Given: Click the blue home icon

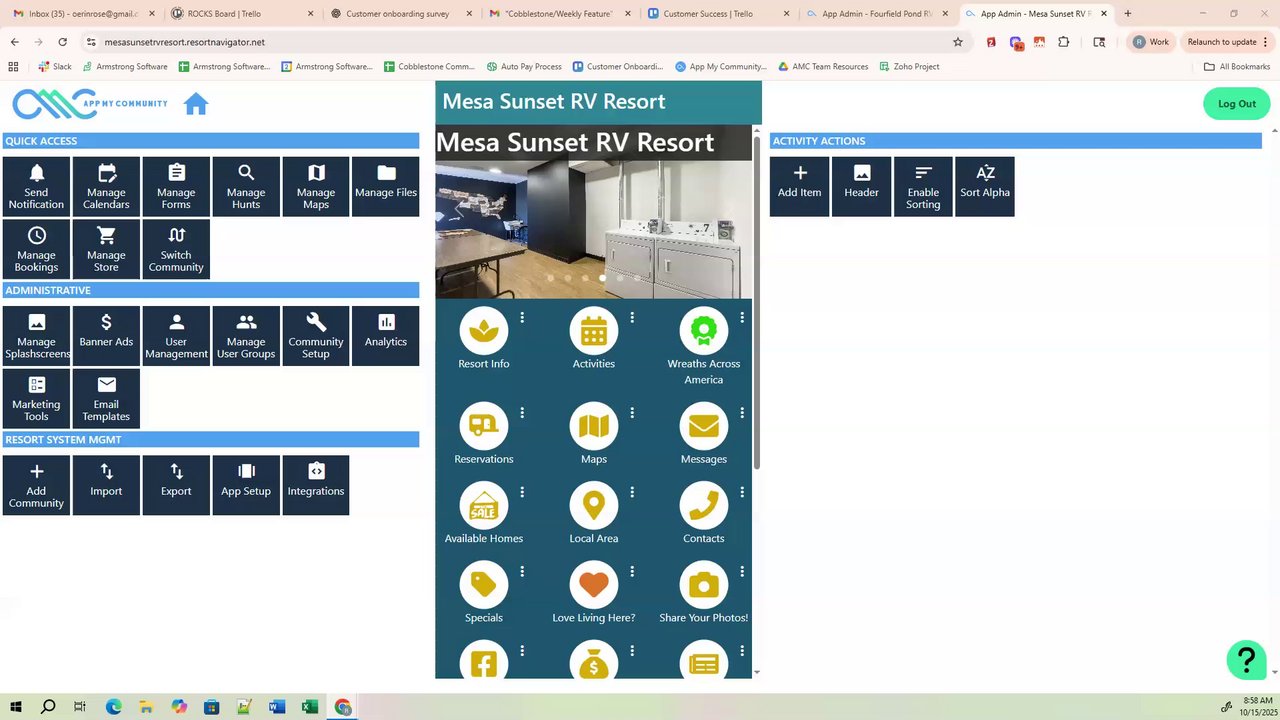Looking at the screenshot, I should [196, 104].
